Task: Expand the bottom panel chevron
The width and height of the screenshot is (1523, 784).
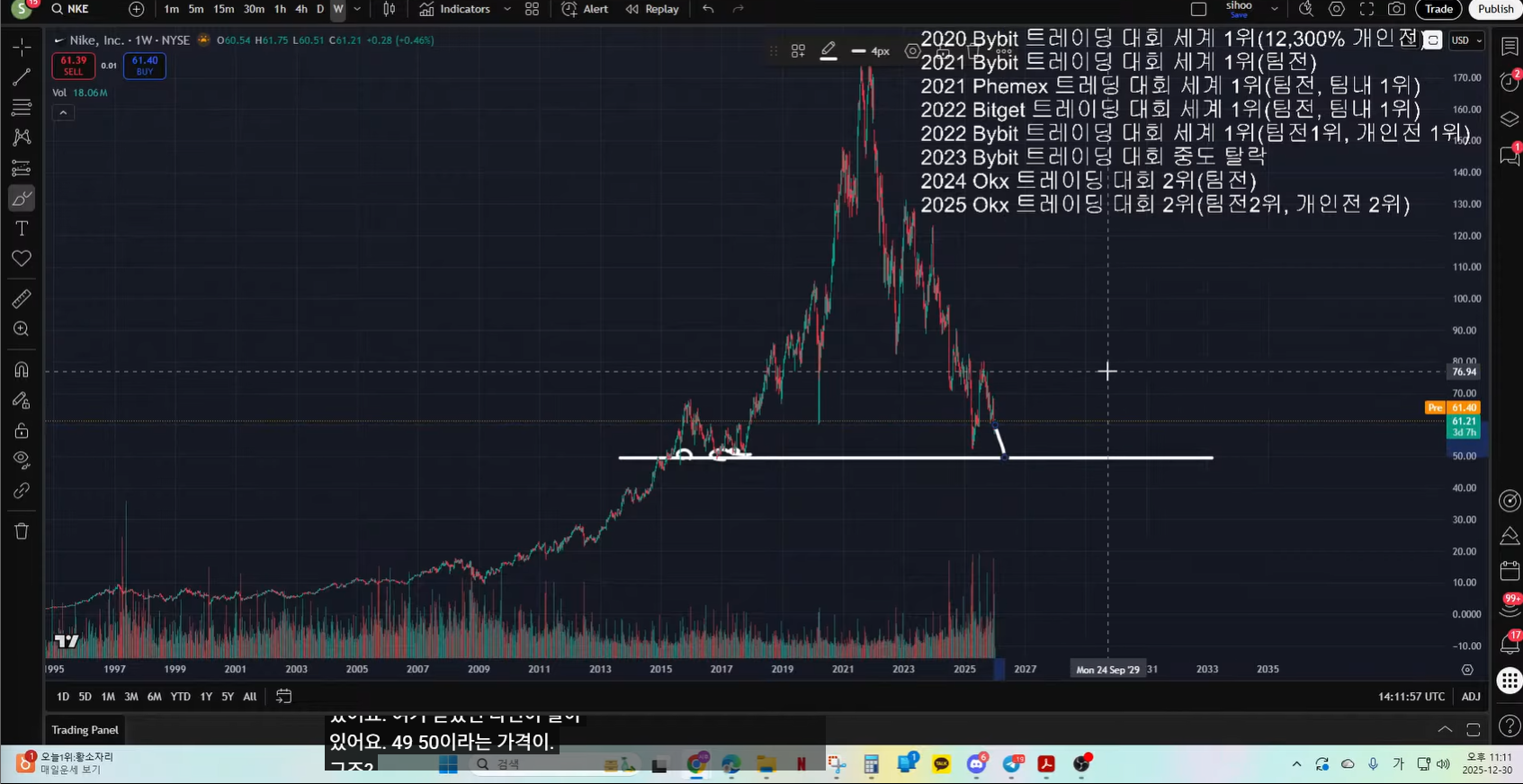Action: 1445,729
